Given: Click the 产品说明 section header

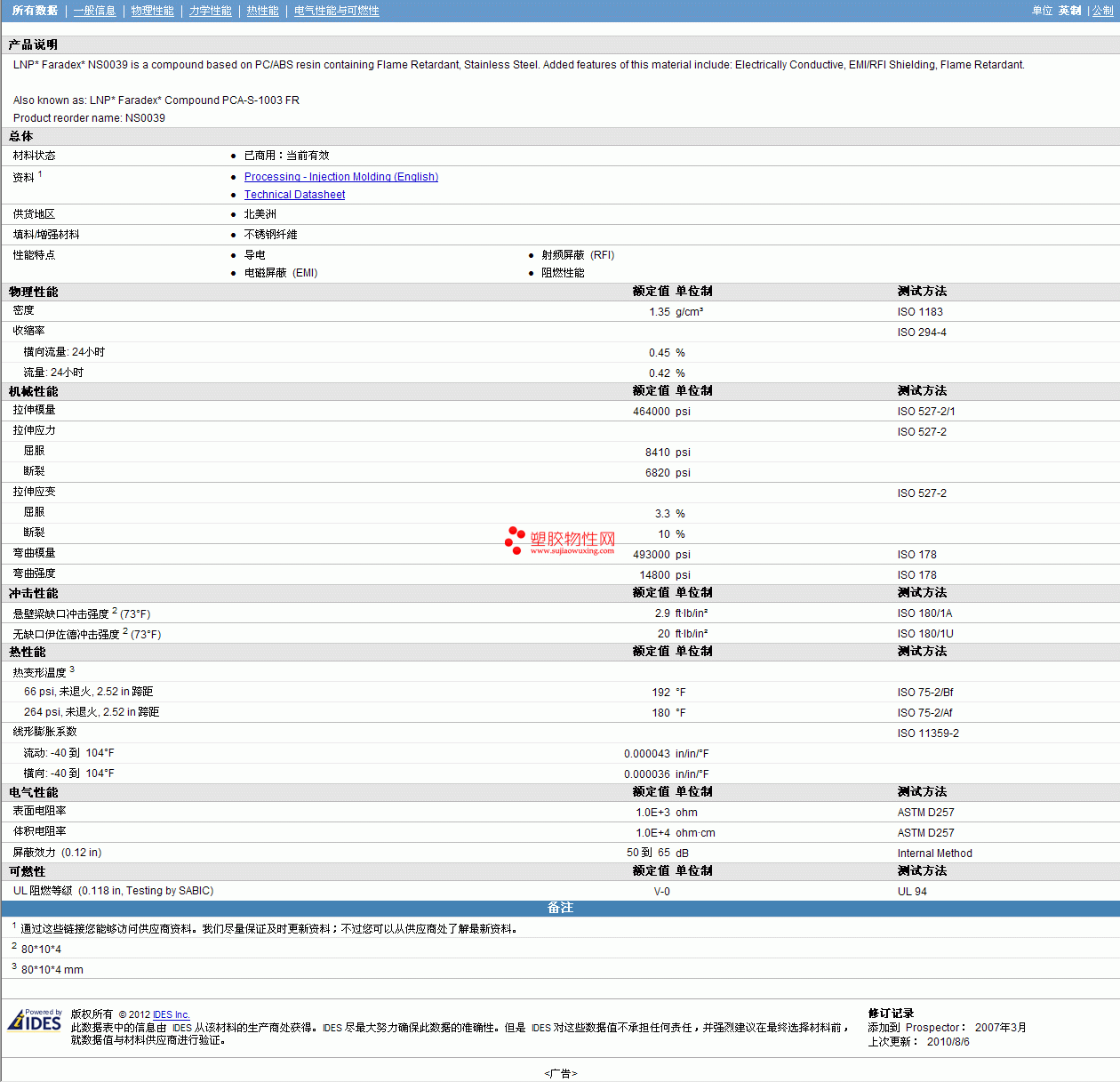Looking at the screenshot, I should (x=34, y=44).
